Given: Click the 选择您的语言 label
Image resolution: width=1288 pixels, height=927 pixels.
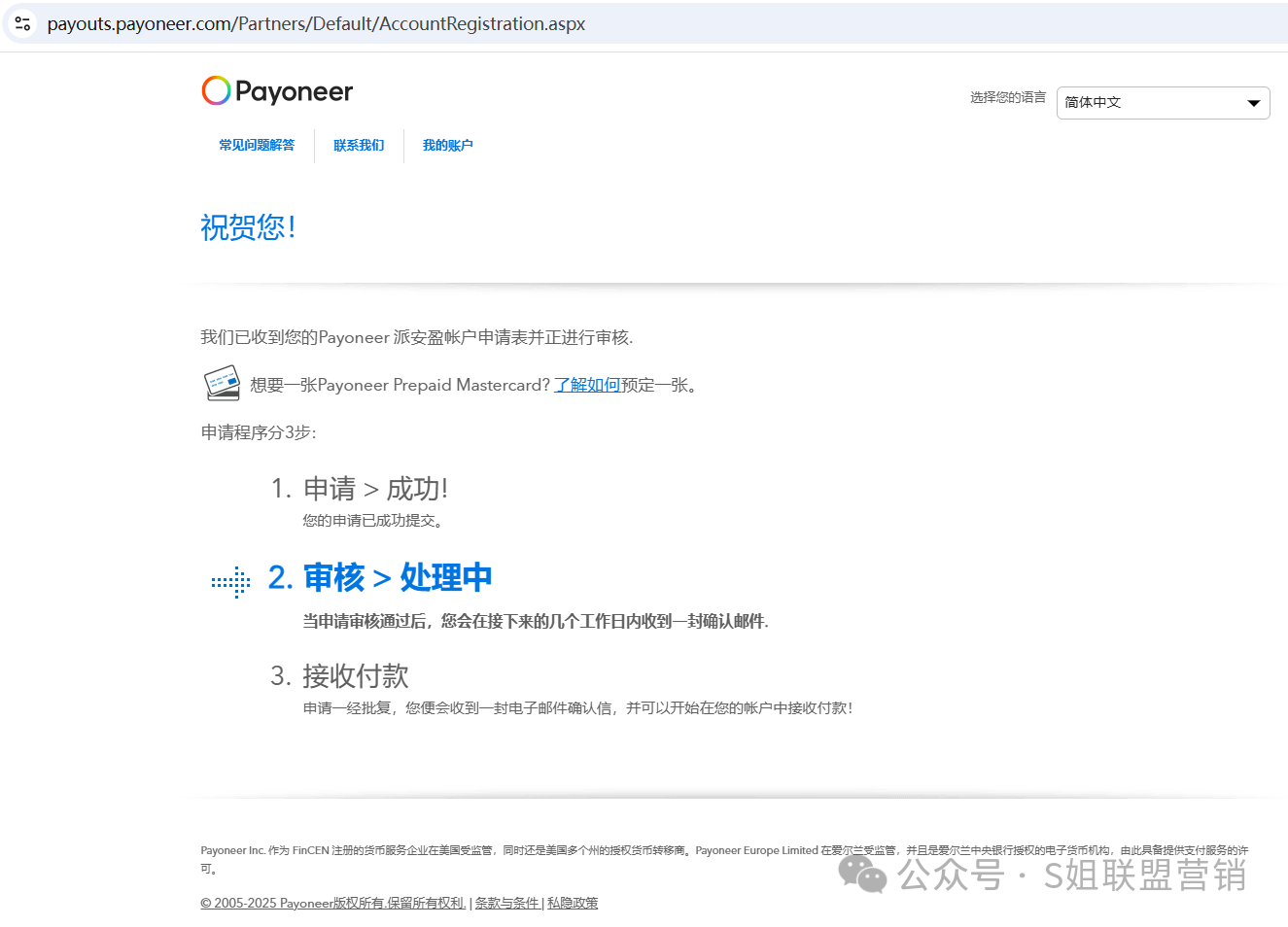Looking at the screenshot, I should point(1008,97).
